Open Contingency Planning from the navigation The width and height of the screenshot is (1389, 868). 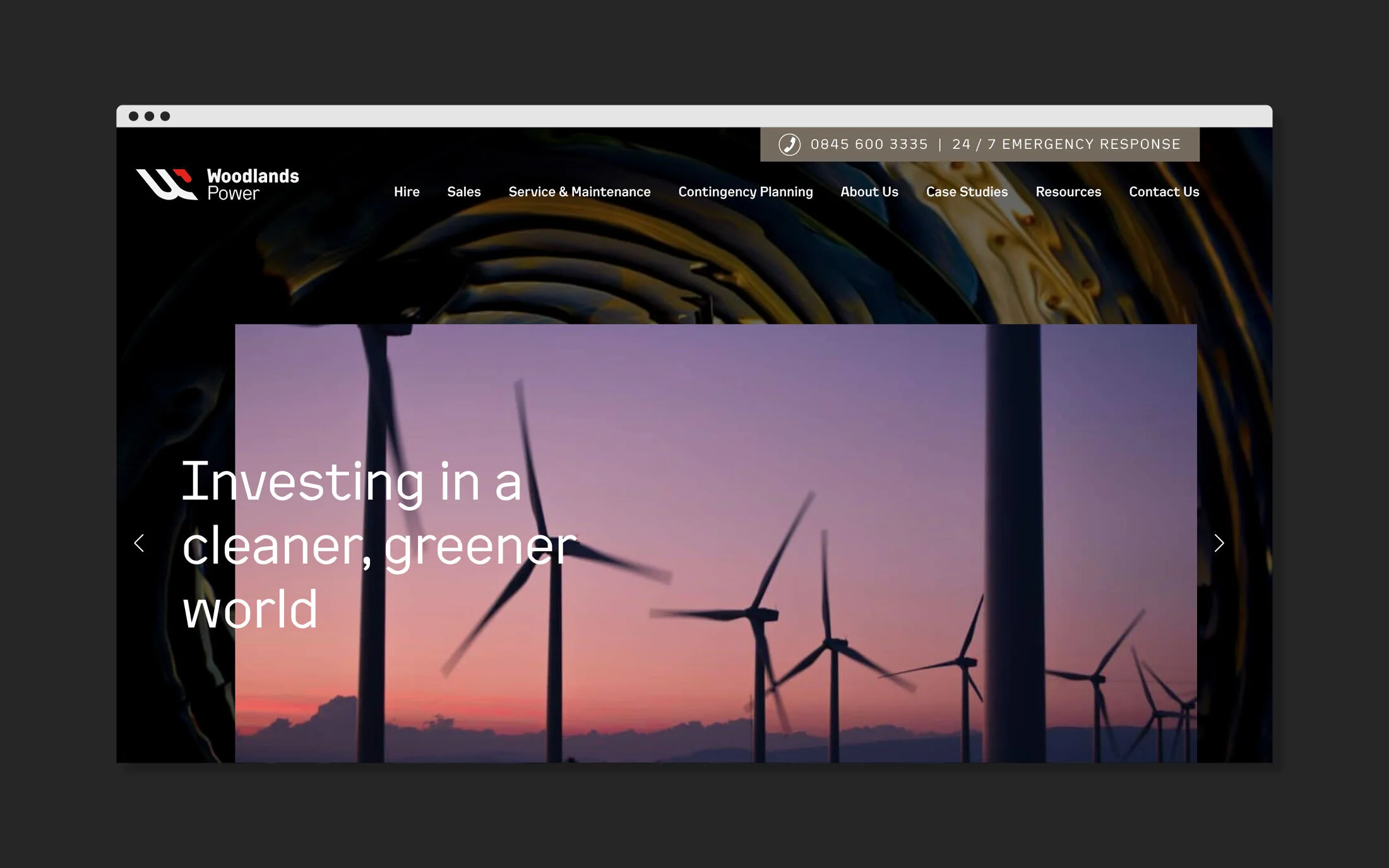coord(745,192)
